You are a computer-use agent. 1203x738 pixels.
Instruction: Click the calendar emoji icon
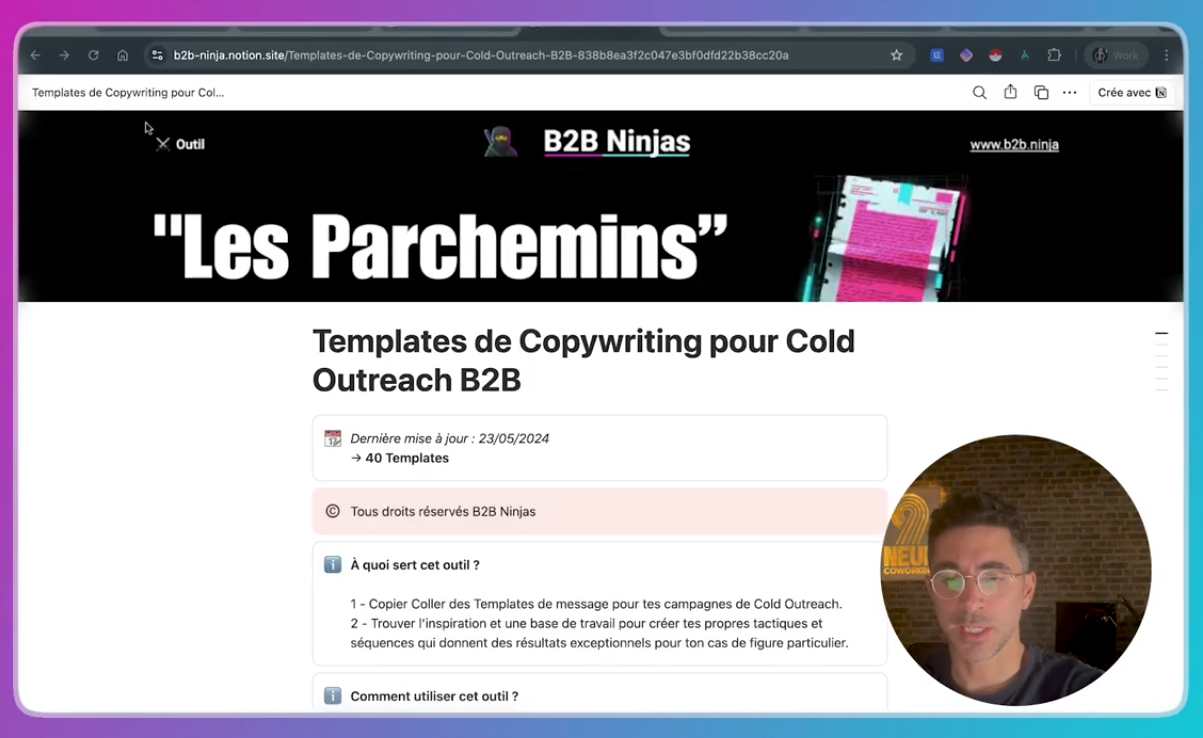pos(333,439)
